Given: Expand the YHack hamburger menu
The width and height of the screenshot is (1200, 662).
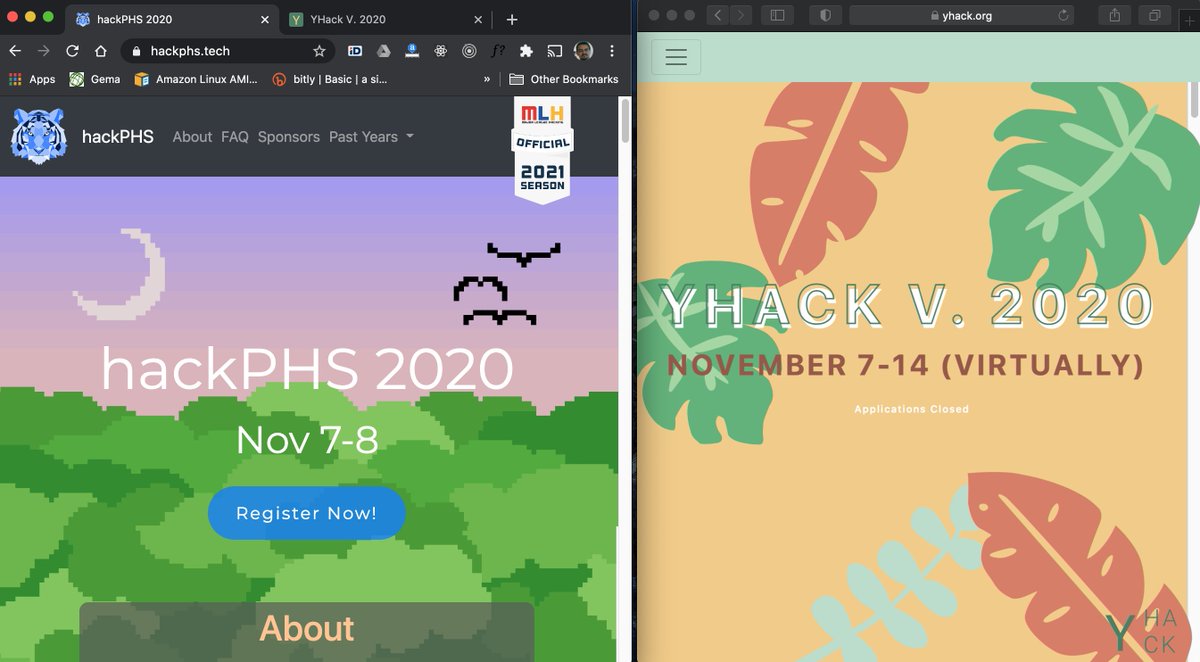Looking at the screenshot, I should point(676,57).
